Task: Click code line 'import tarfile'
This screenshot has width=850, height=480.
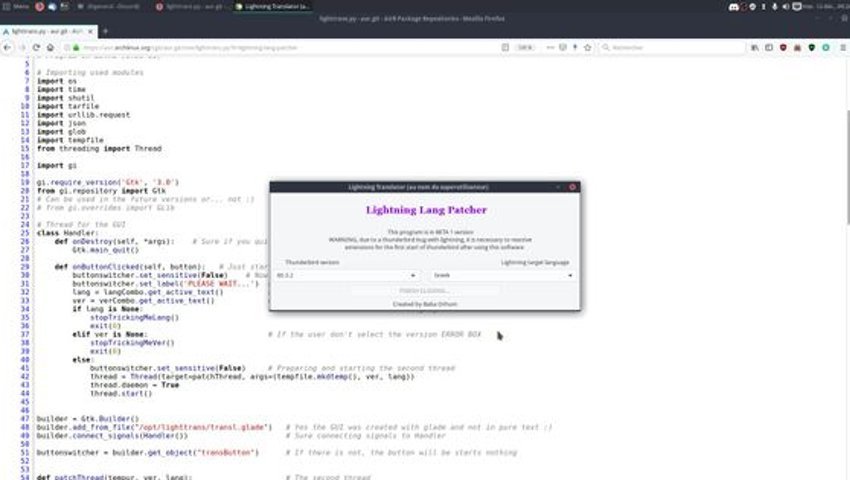Action: coord(68,106)
